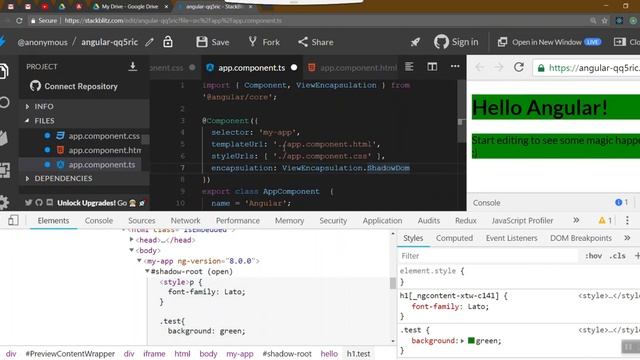Open Application tab in DevTools
640x360 pixels.
(382, 220)
